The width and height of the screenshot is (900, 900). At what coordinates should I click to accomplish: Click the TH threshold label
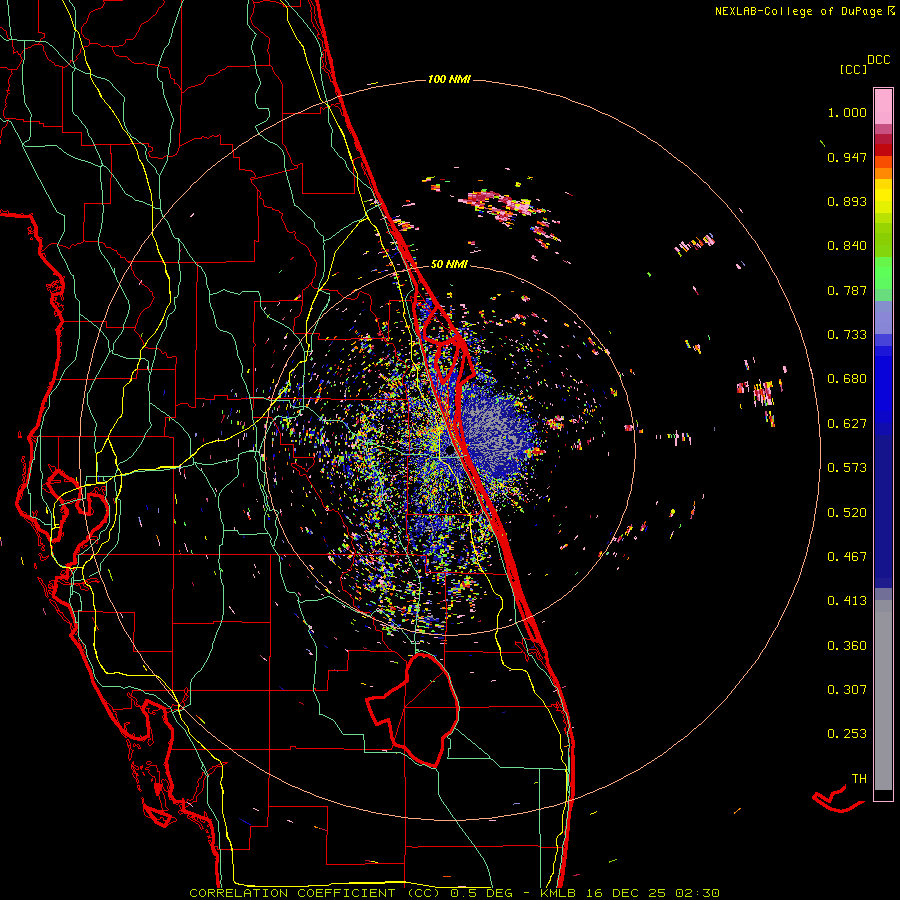tap(859, 779)
